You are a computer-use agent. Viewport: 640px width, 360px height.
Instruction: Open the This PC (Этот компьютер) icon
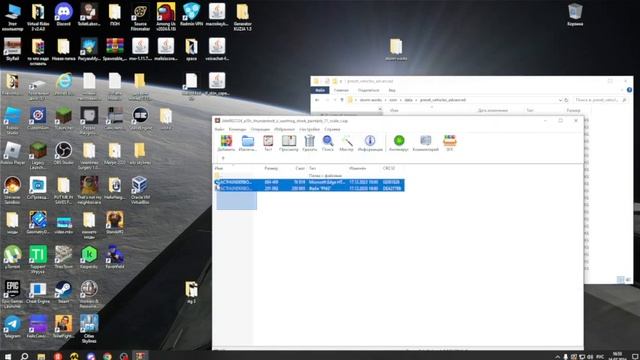tap(12, 17)
